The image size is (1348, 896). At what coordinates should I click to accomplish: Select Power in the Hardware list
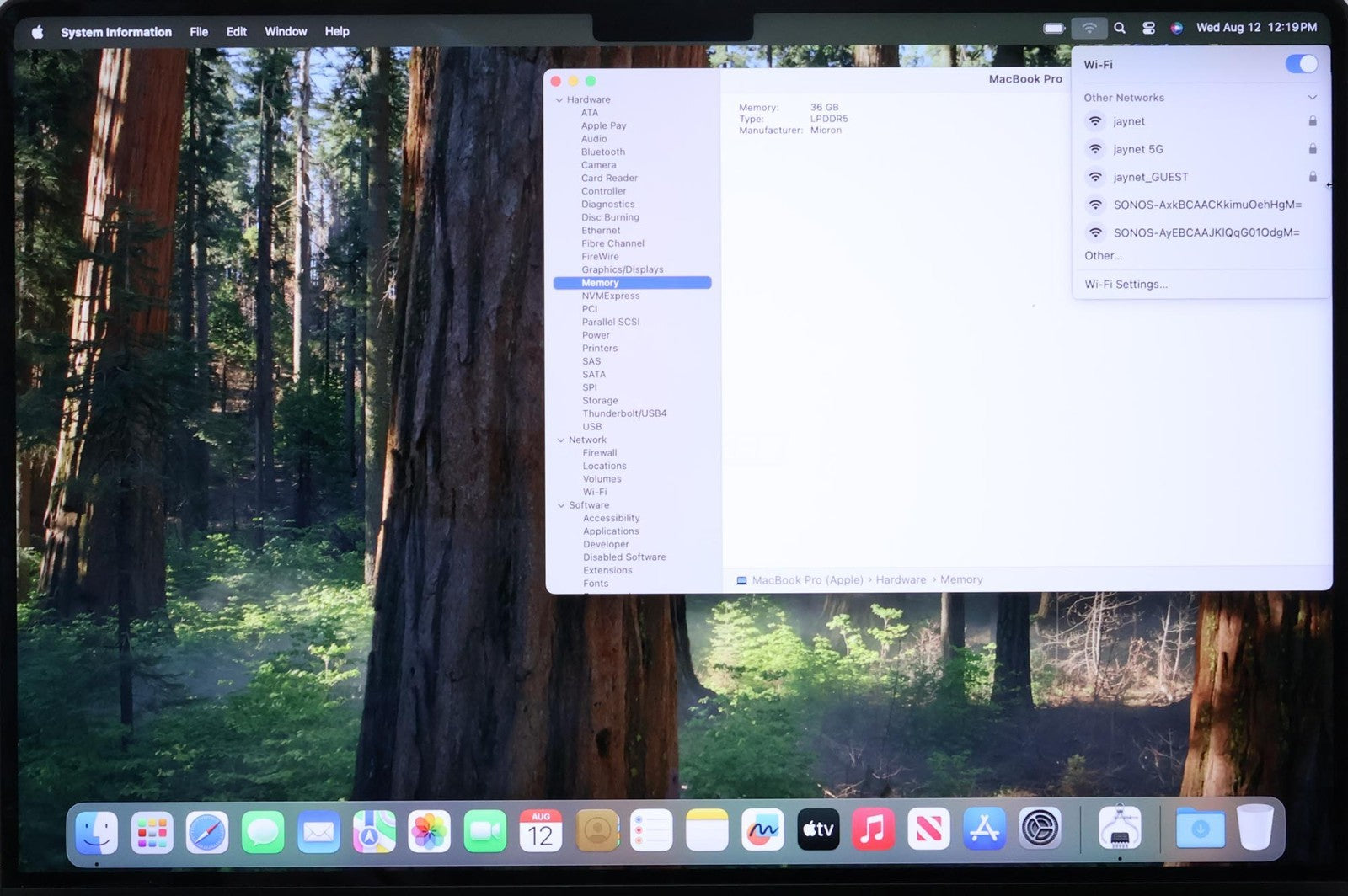(x=596, y=335)
